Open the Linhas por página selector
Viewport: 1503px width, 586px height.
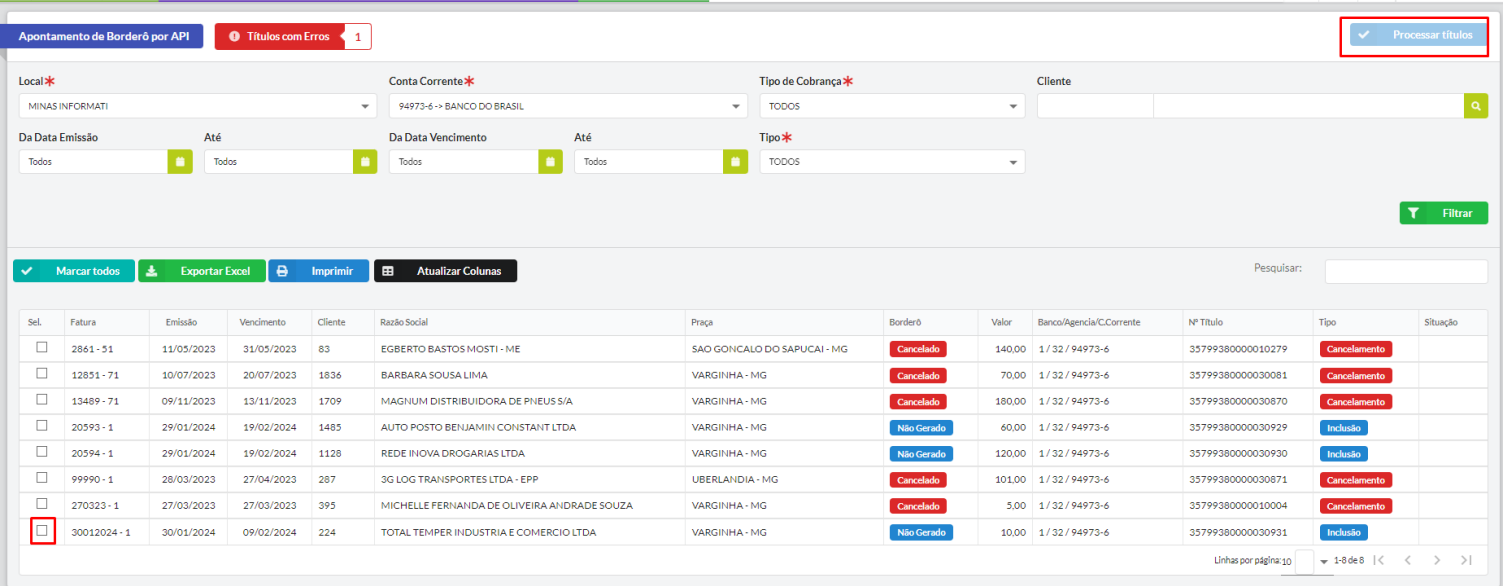pyautogui.click(x=1313, y=561)
